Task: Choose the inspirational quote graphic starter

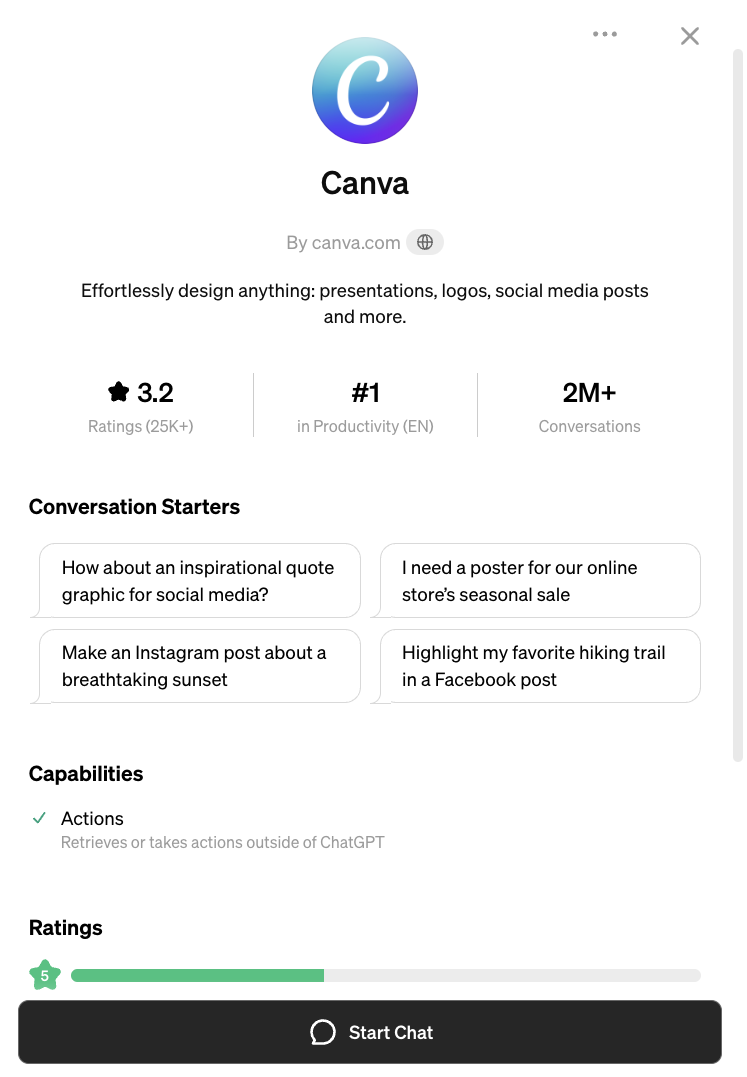Action: [199, 581]
